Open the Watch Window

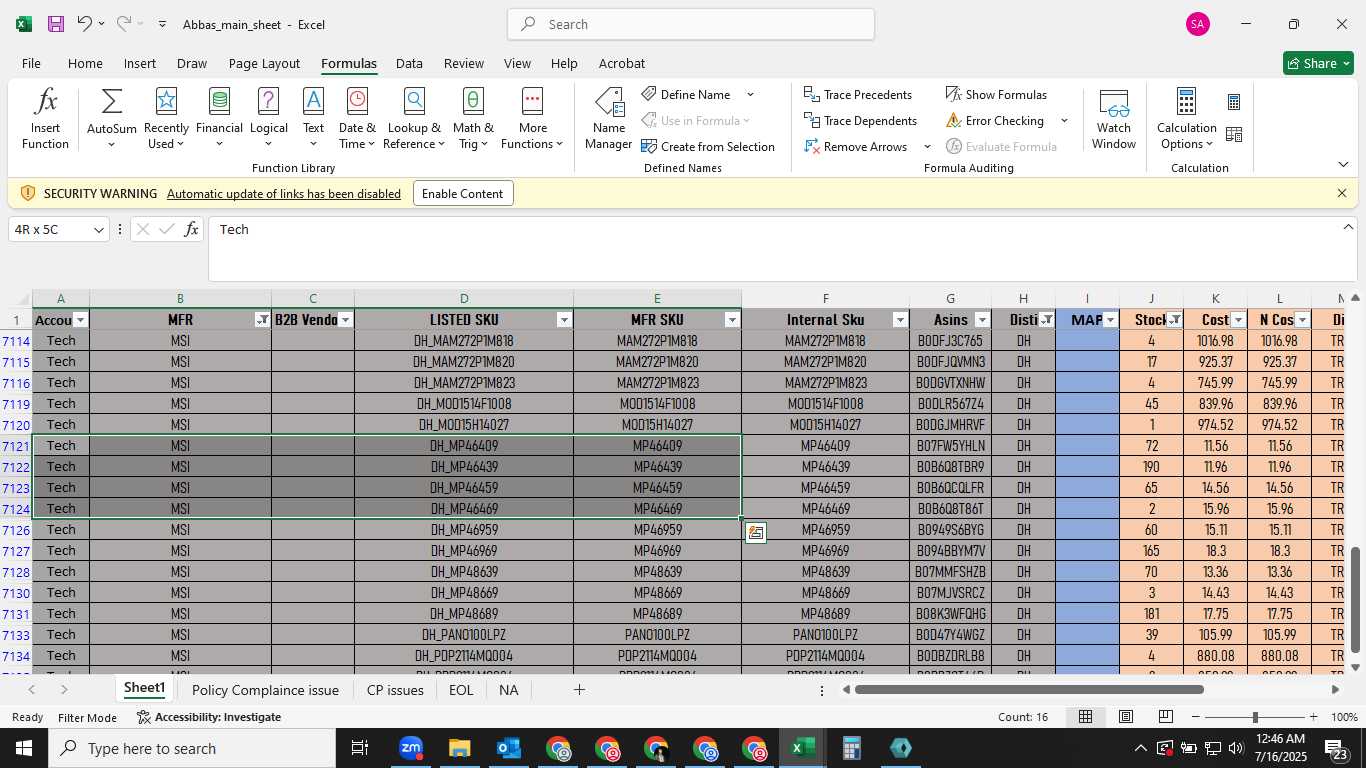click(1113, 118)
